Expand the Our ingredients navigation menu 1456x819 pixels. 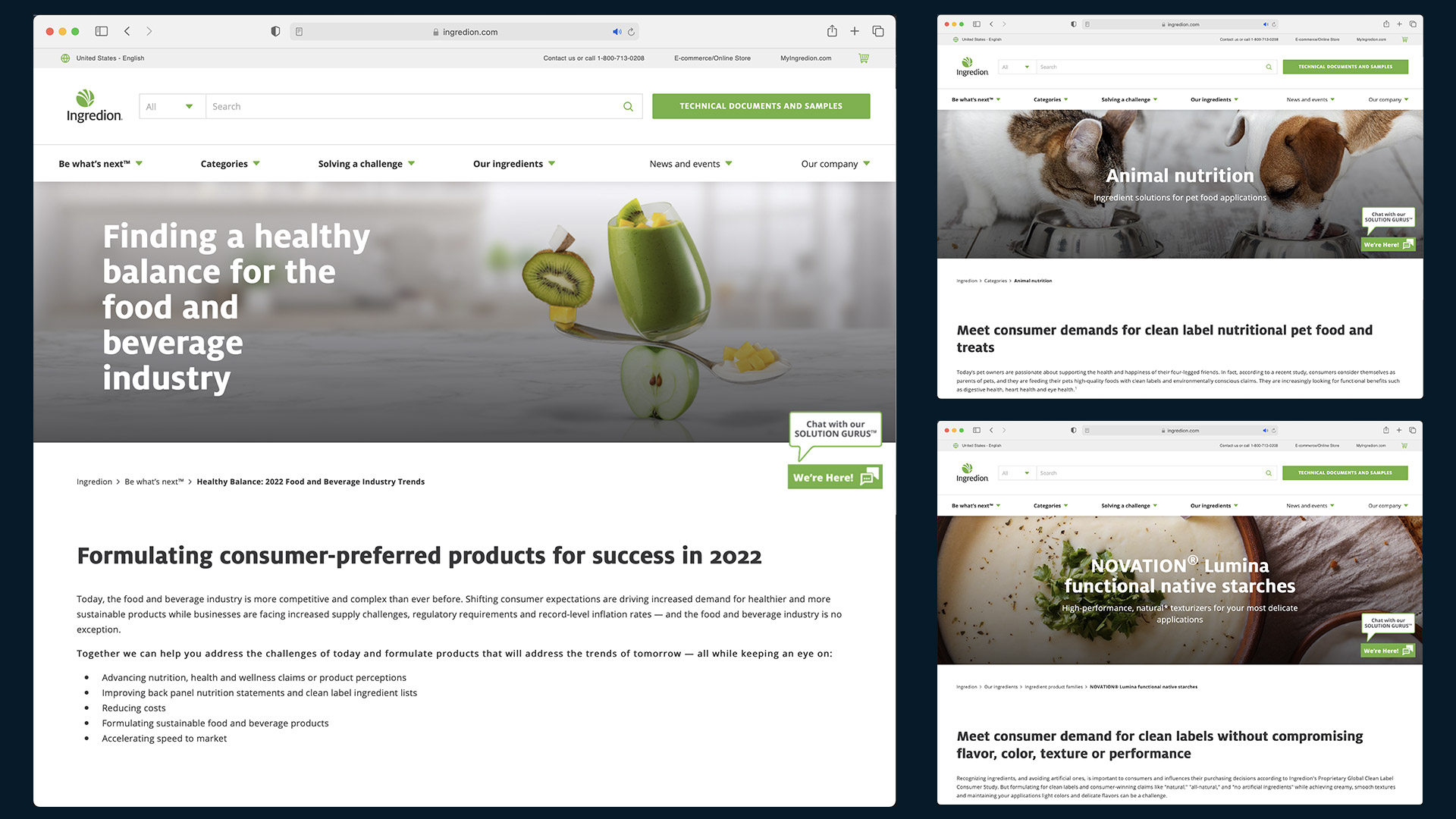pyautogui.click(x=514, y=164)
